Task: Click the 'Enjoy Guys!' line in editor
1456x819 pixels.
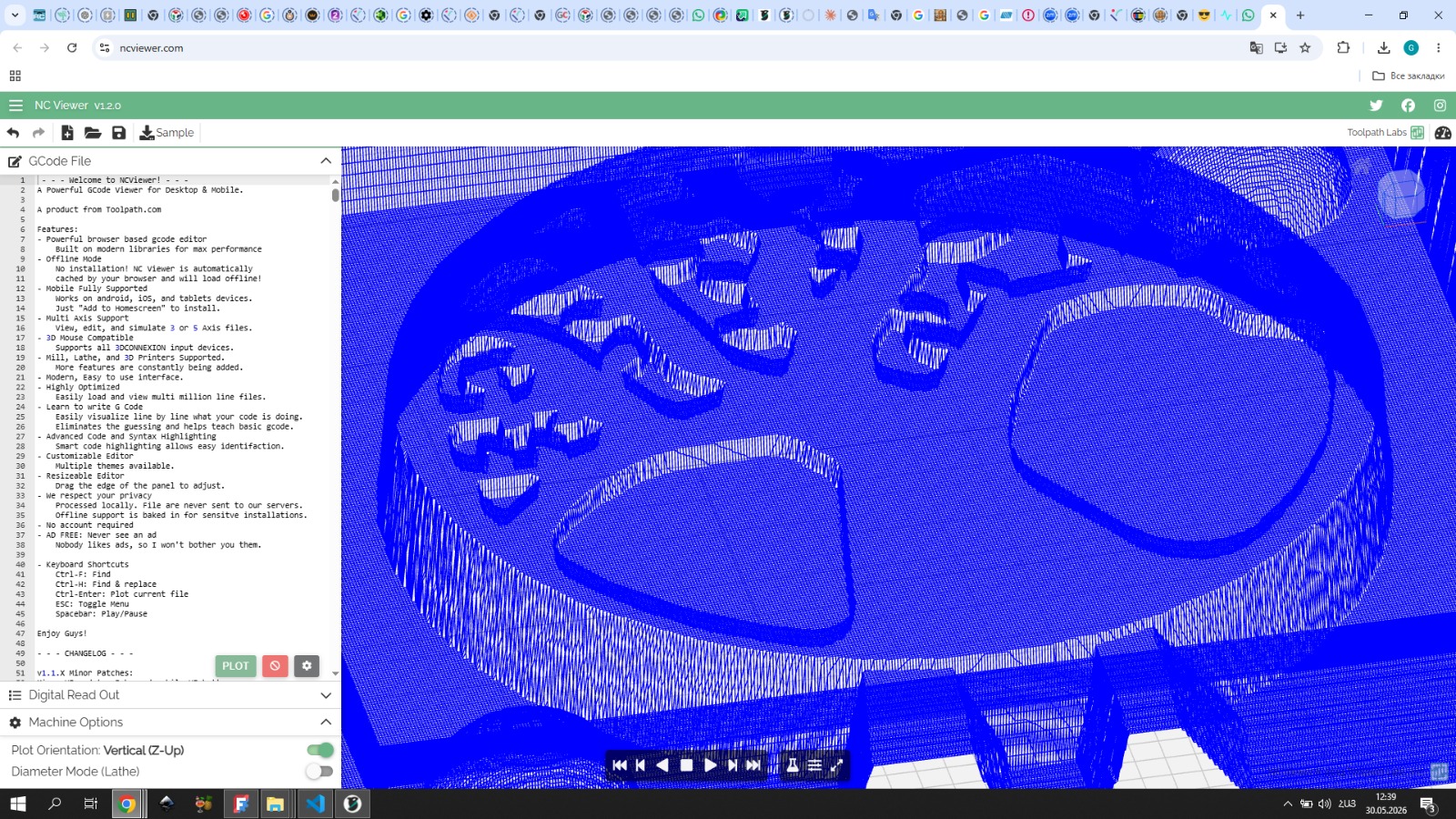Action: 62,633
